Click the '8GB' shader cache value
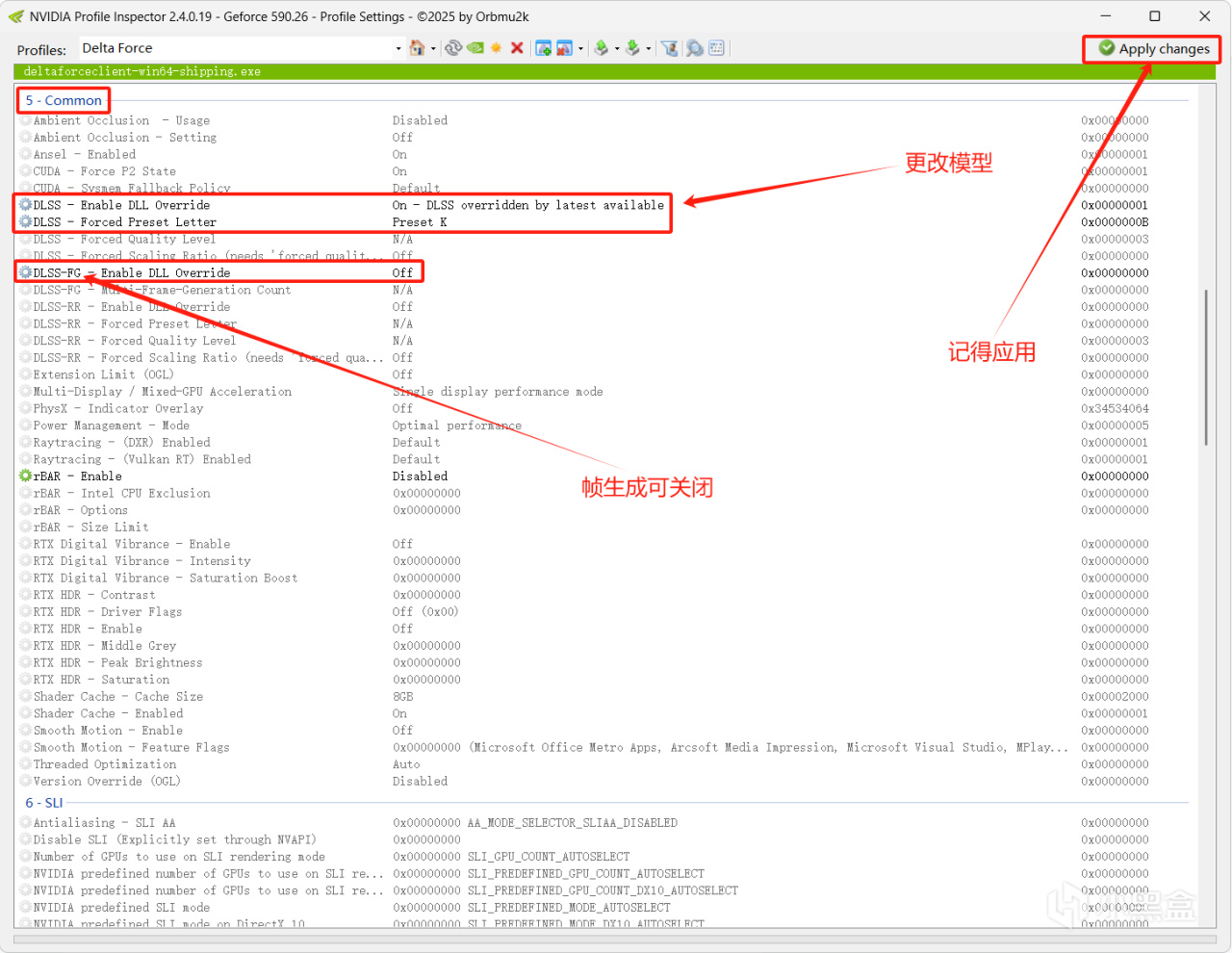 pyautogui.click(x=402, y=697)
